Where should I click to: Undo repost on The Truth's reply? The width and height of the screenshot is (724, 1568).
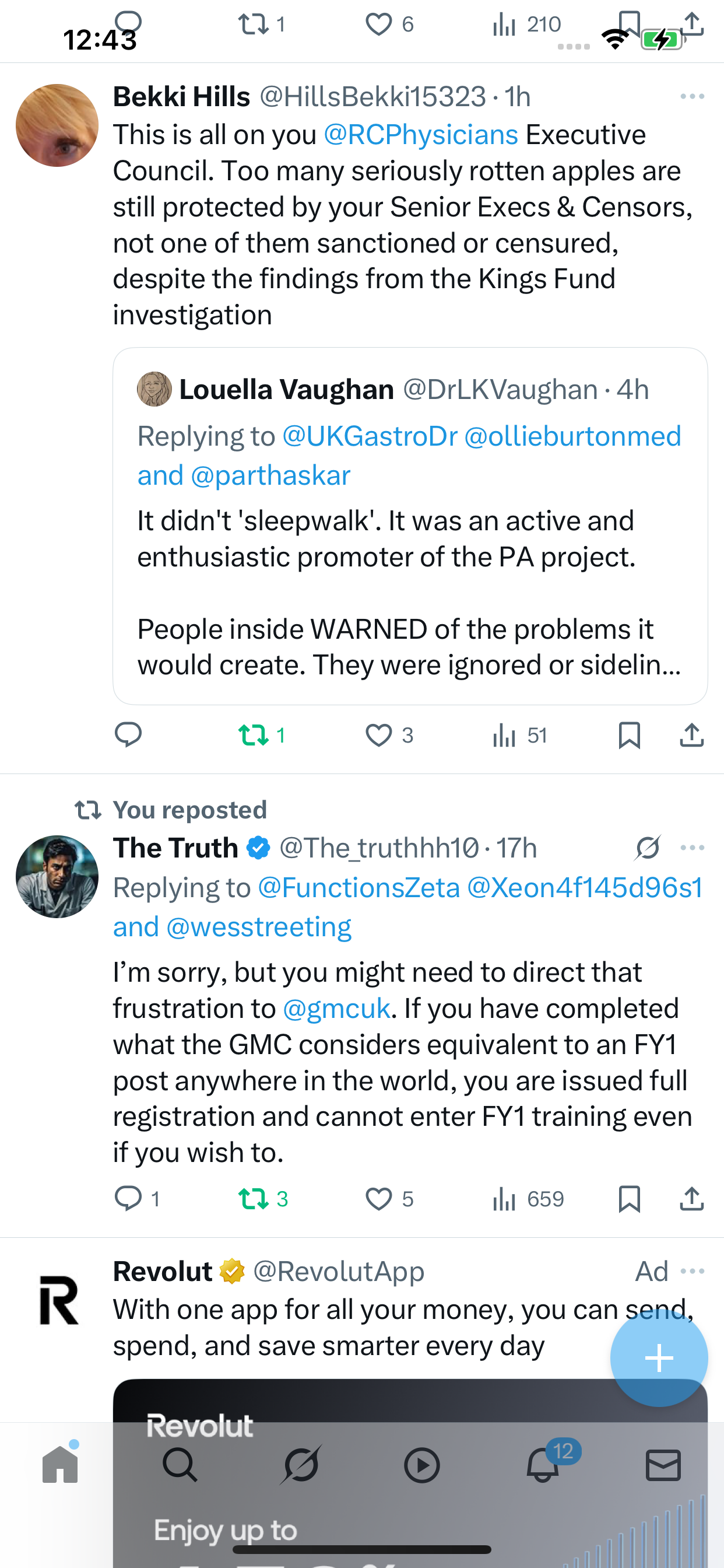click(x=254, y=1199)
